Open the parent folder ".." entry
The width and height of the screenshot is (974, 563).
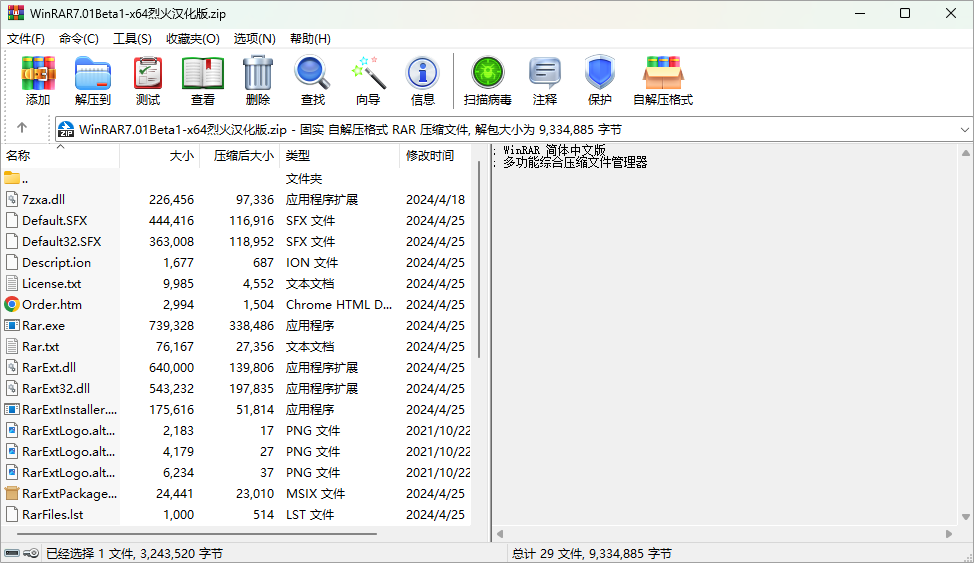point(24,179)
